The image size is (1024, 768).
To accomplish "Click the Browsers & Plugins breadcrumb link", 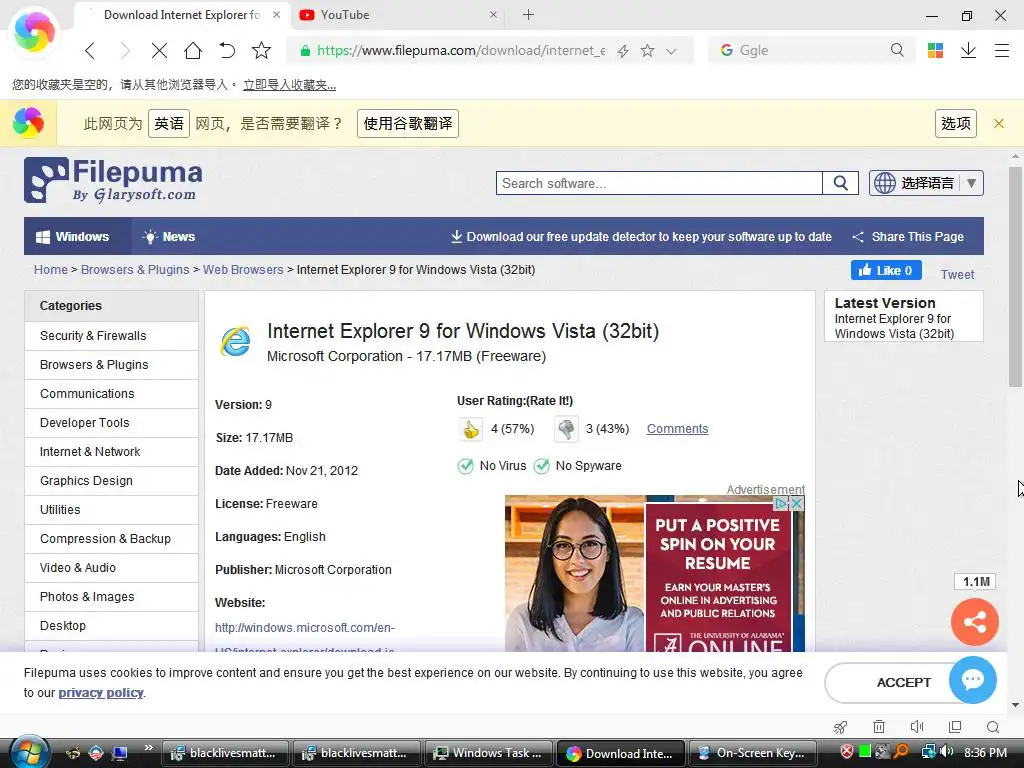I will 135,270.
